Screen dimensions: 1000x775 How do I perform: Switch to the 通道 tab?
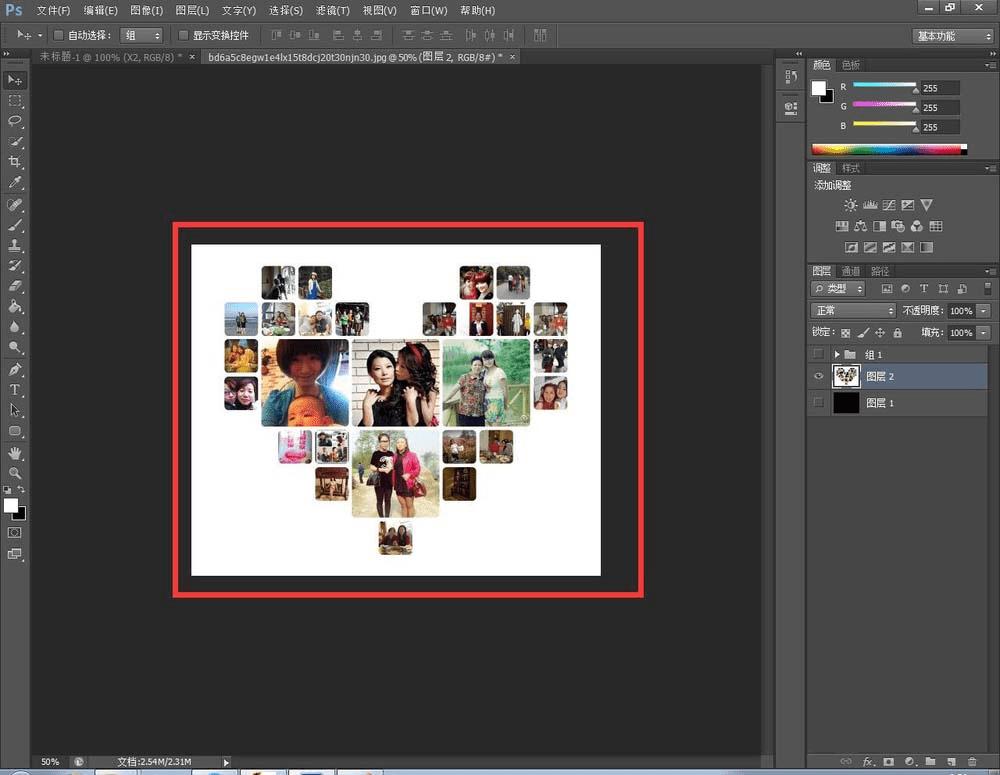coord(850,271)
